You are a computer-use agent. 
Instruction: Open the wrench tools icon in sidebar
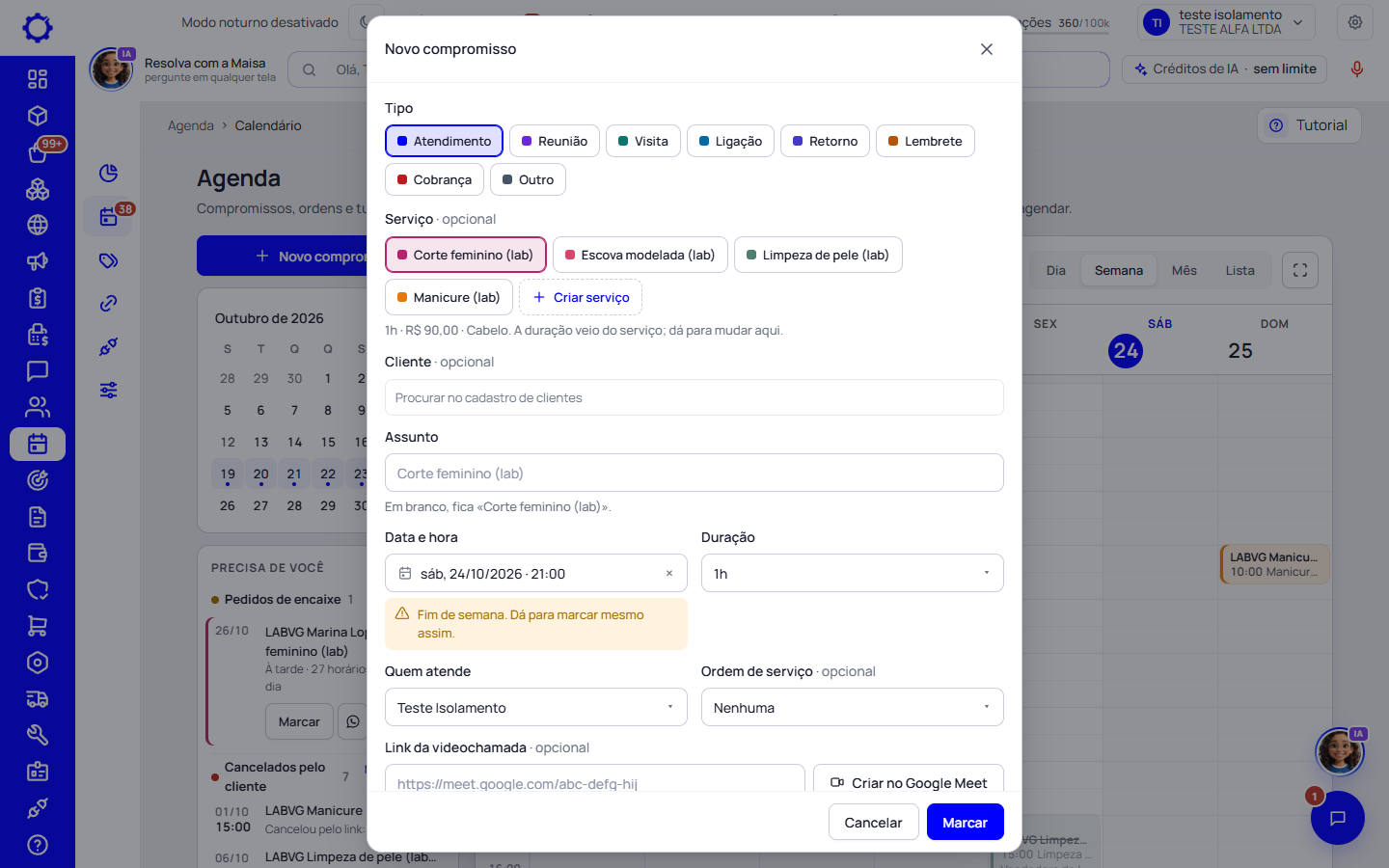coord(38,735)
